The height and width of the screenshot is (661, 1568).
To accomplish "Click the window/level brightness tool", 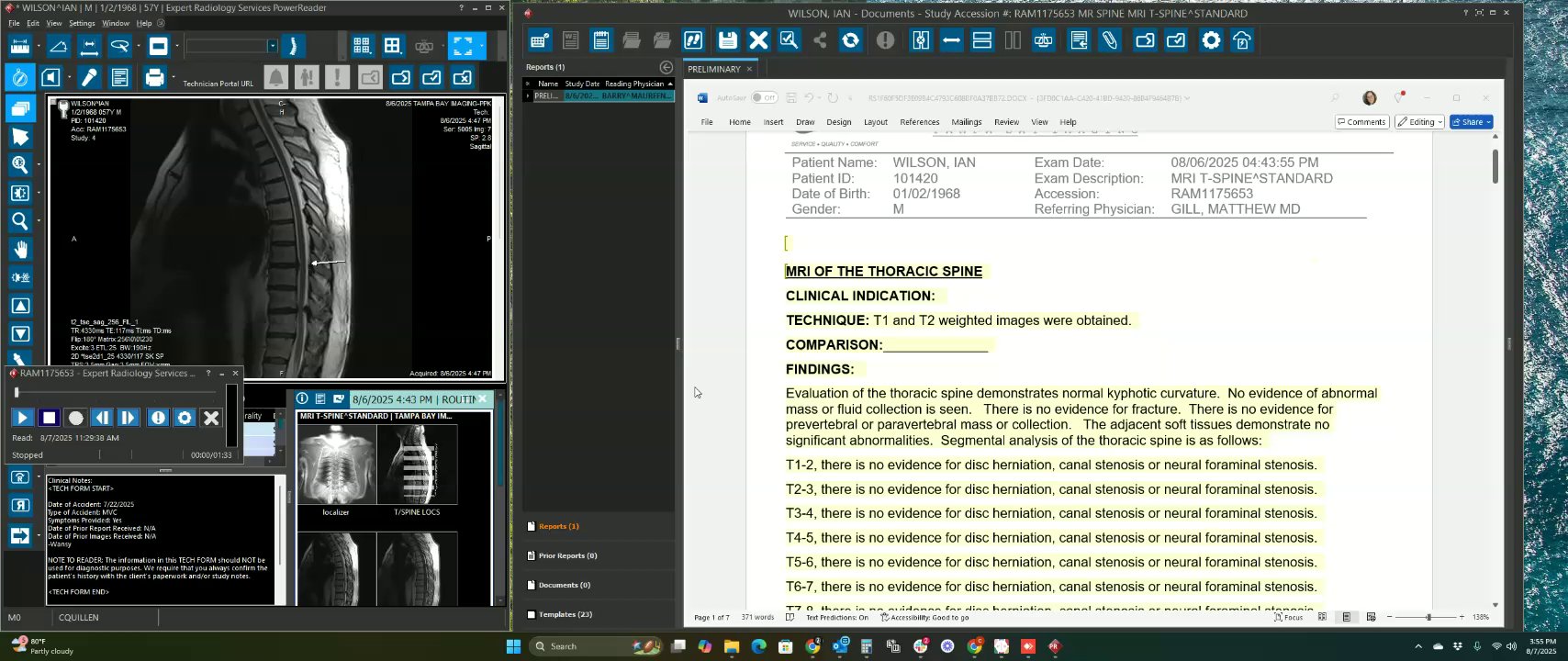I will (19, 193).
